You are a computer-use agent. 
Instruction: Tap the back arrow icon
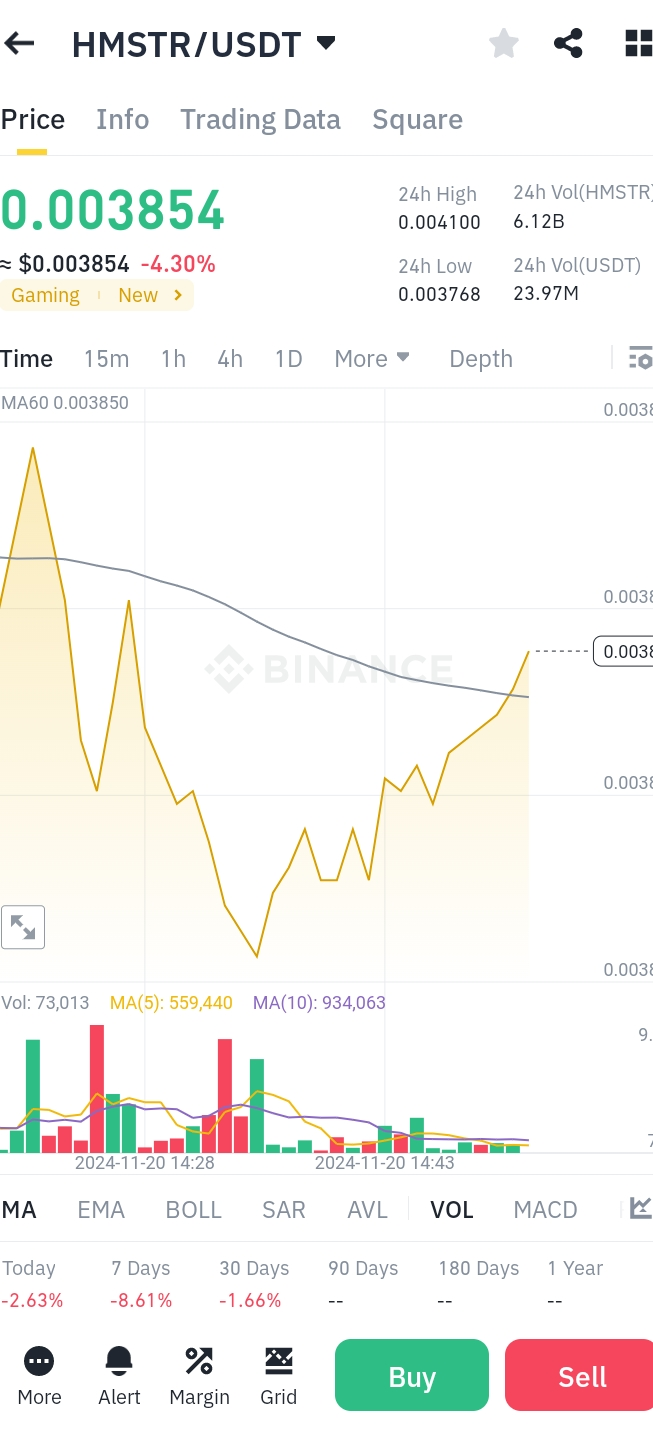pos(20,43)
